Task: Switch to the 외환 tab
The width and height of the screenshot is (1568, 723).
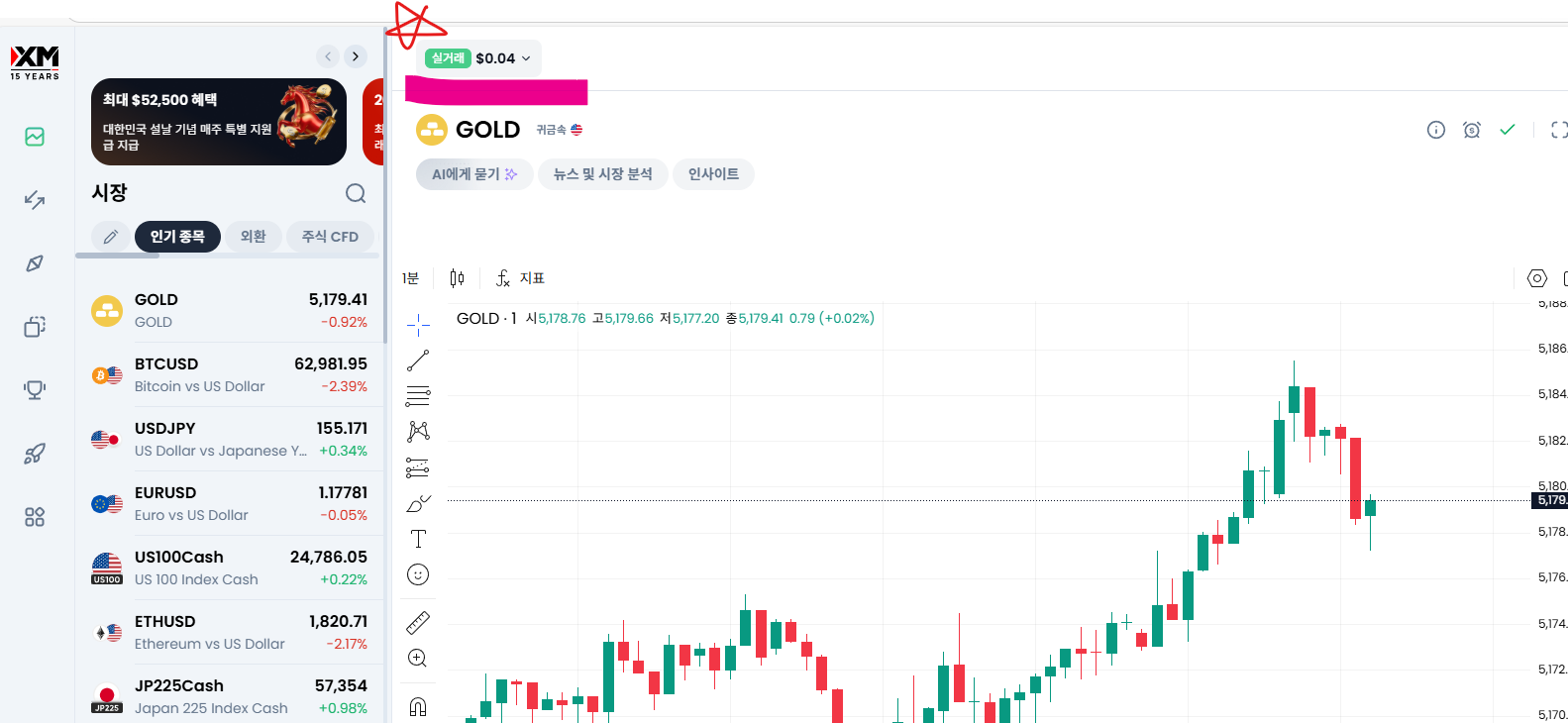Action: coord(254,237)
